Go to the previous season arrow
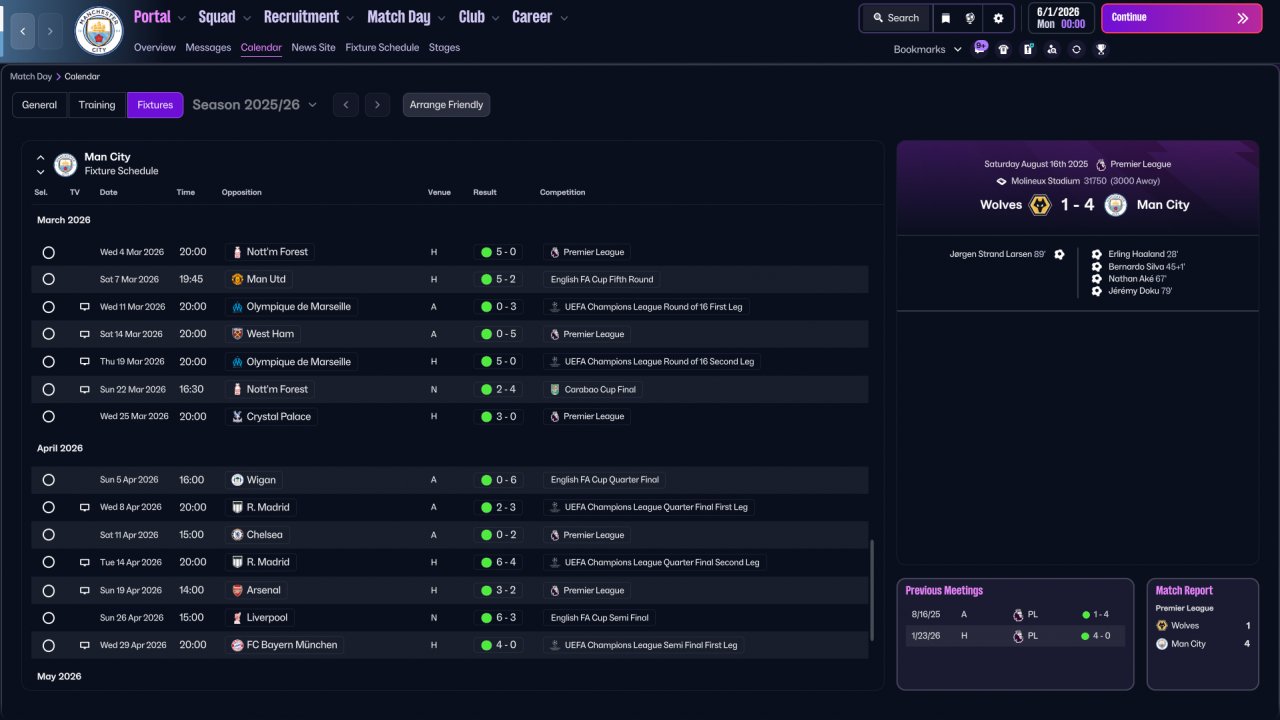 tap(345, 105)
